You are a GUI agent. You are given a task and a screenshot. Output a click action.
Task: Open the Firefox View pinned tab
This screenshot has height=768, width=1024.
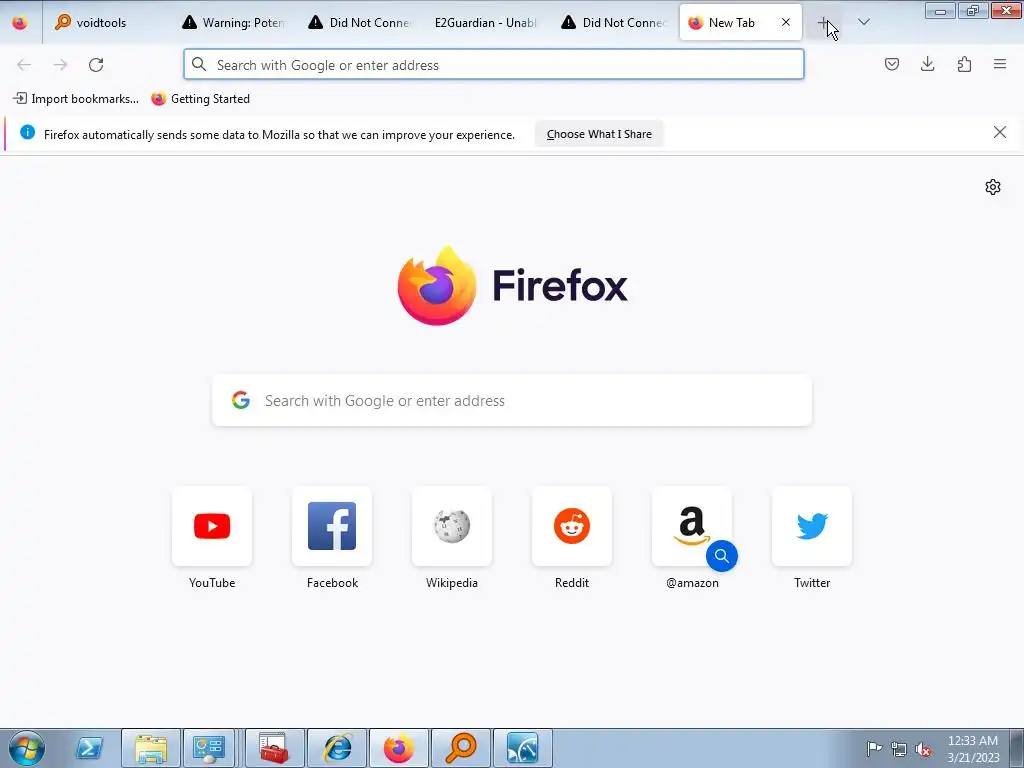[20, 22]
